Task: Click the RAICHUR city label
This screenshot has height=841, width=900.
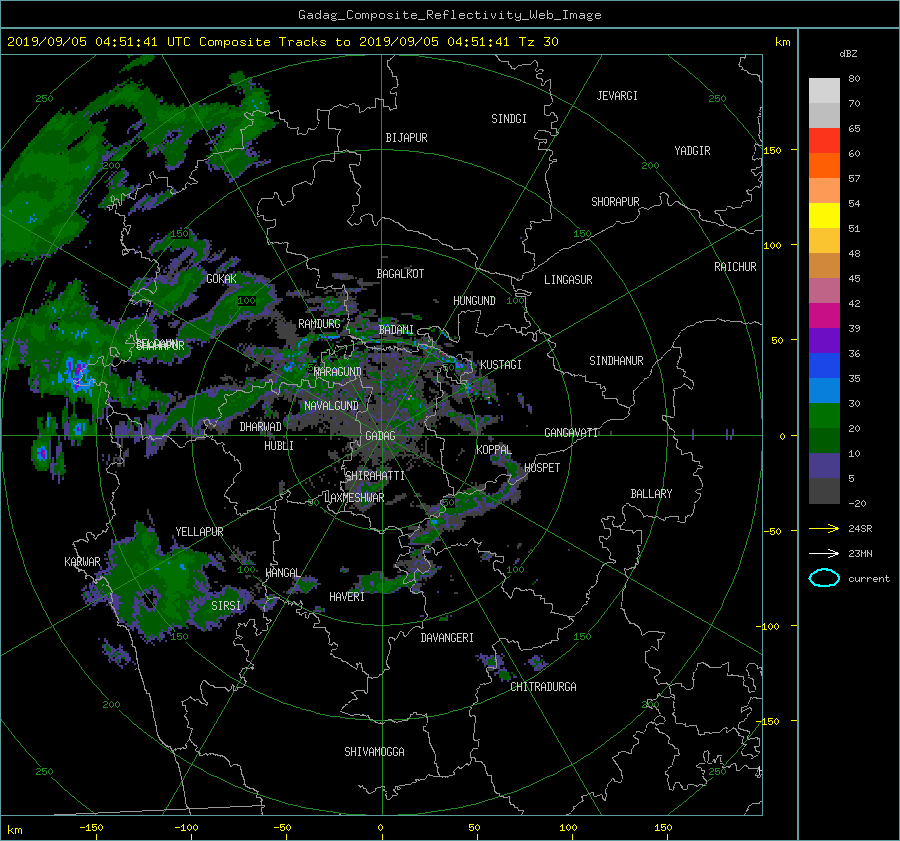Action: coord(735,267)
